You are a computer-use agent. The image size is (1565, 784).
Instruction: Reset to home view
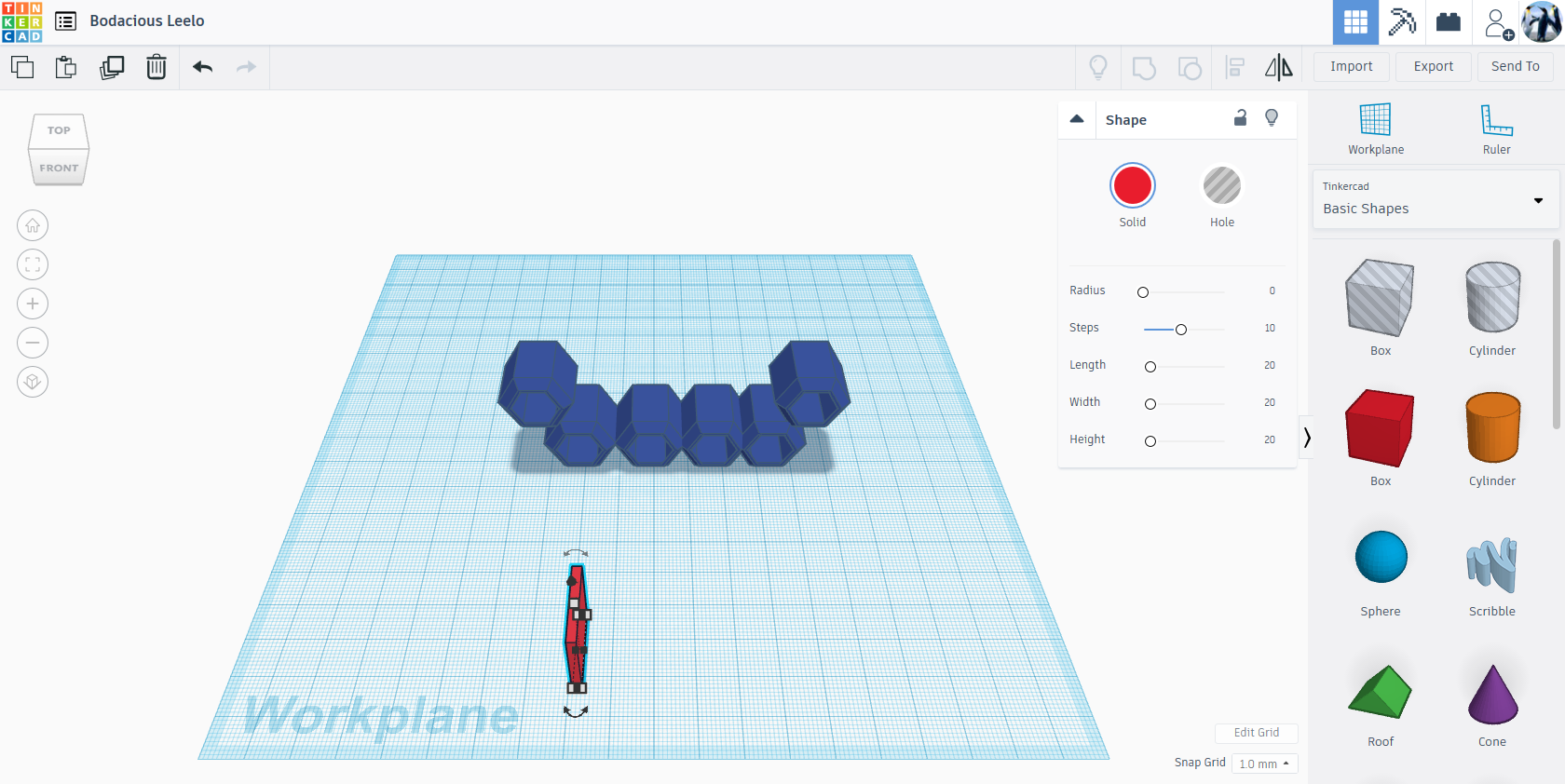pyautogui.click(x=33, y=225)
